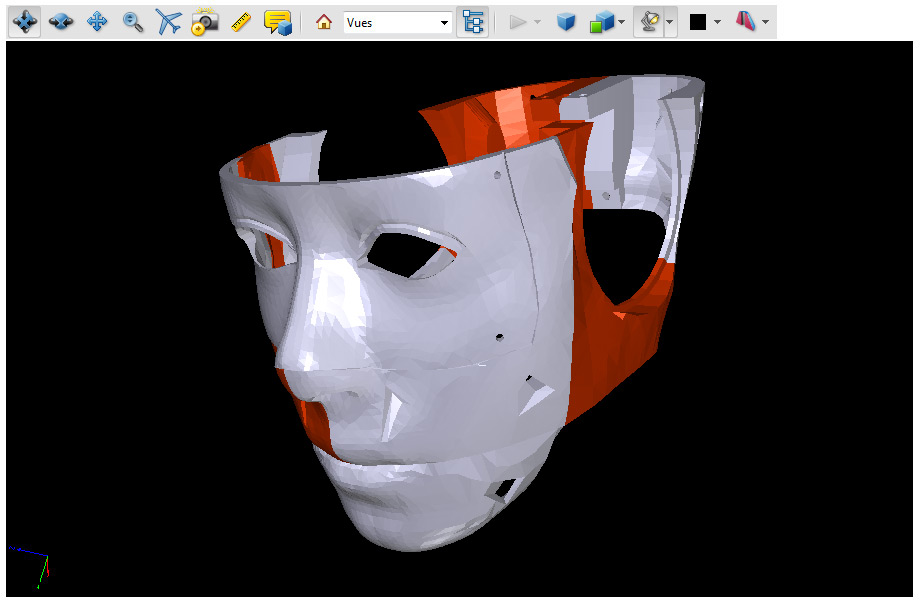Add a 3D comment note
The height and width of the screenshot is (605, 920).
[x=278, y=22]
